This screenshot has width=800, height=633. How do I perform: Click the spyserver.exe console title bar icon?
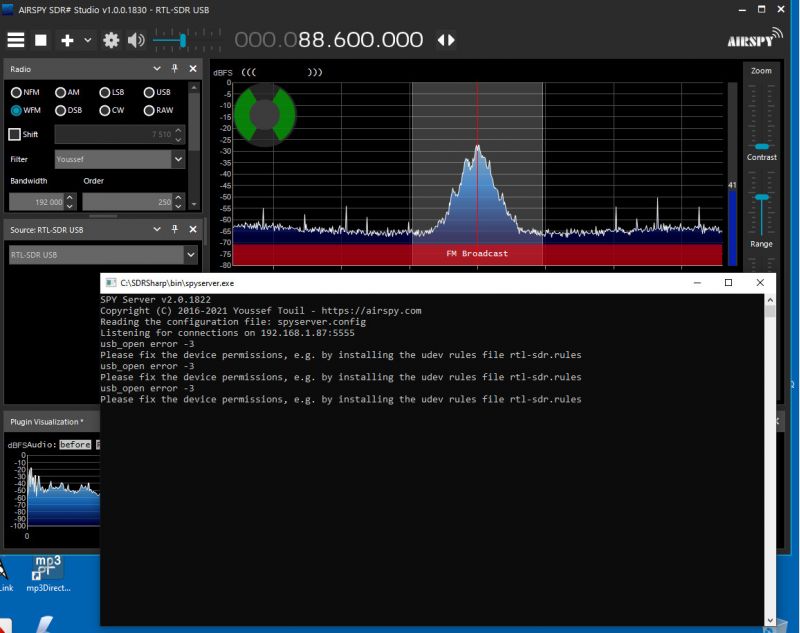pos(110,283)
